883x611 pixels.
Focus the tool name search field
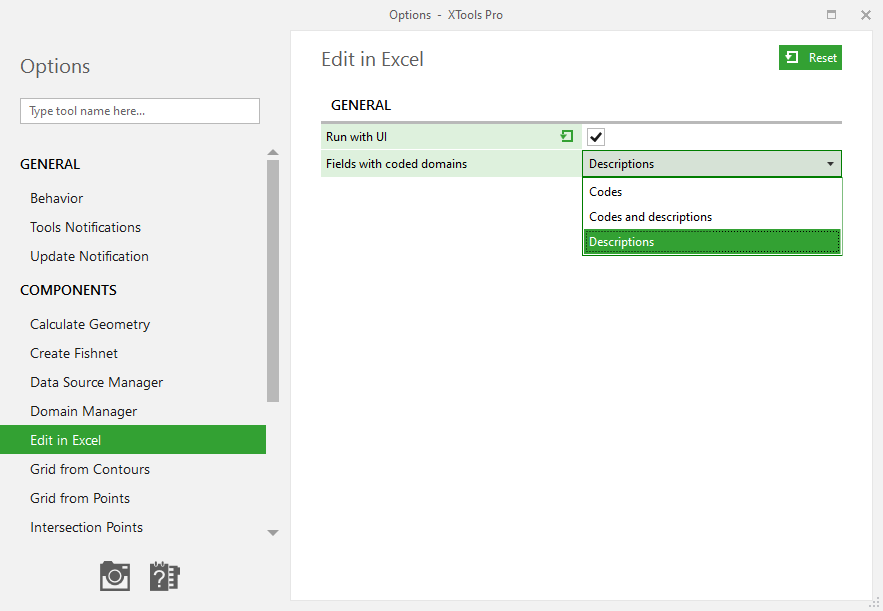(140, 111)
